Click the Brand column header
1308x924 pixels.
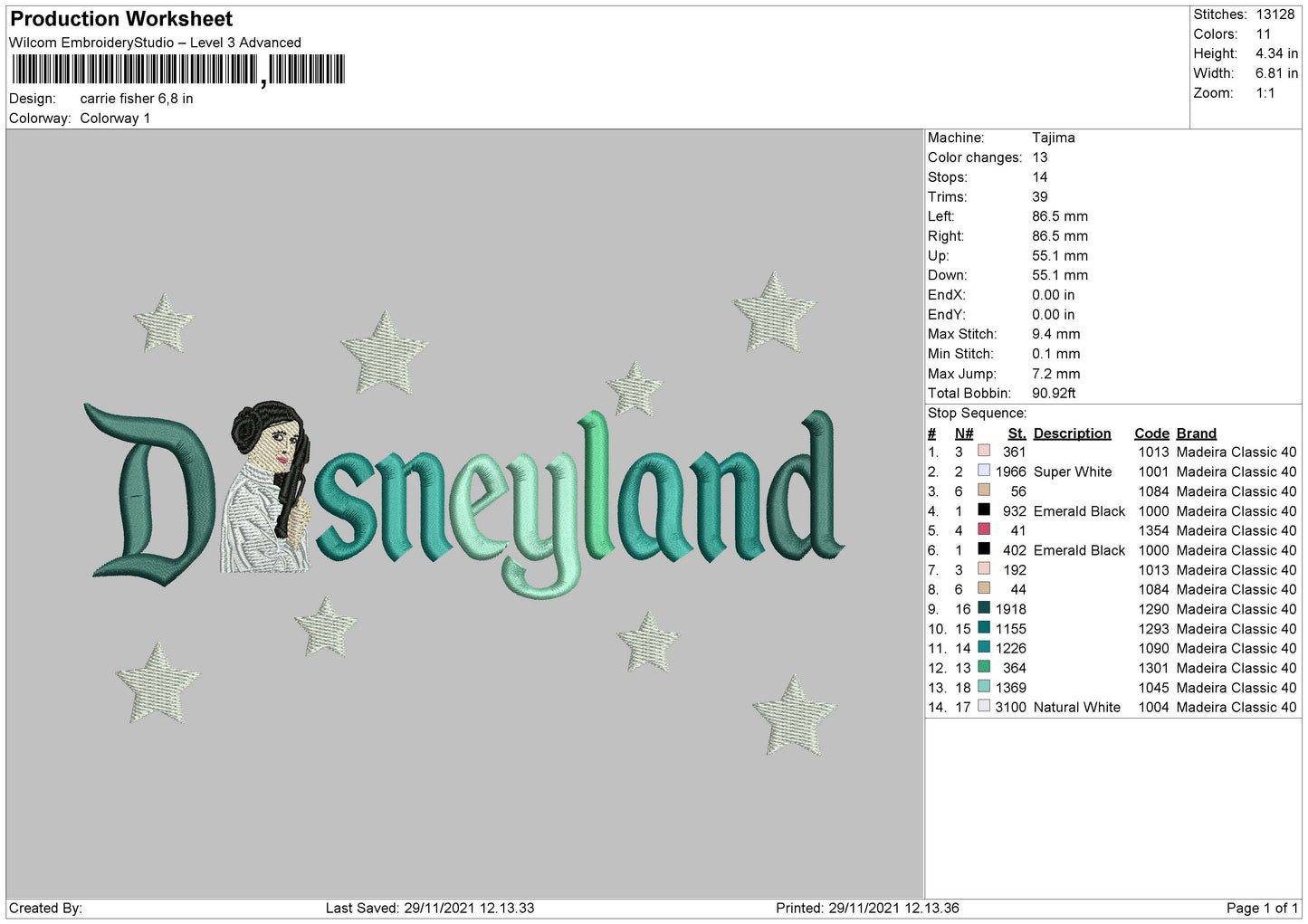1196,433
